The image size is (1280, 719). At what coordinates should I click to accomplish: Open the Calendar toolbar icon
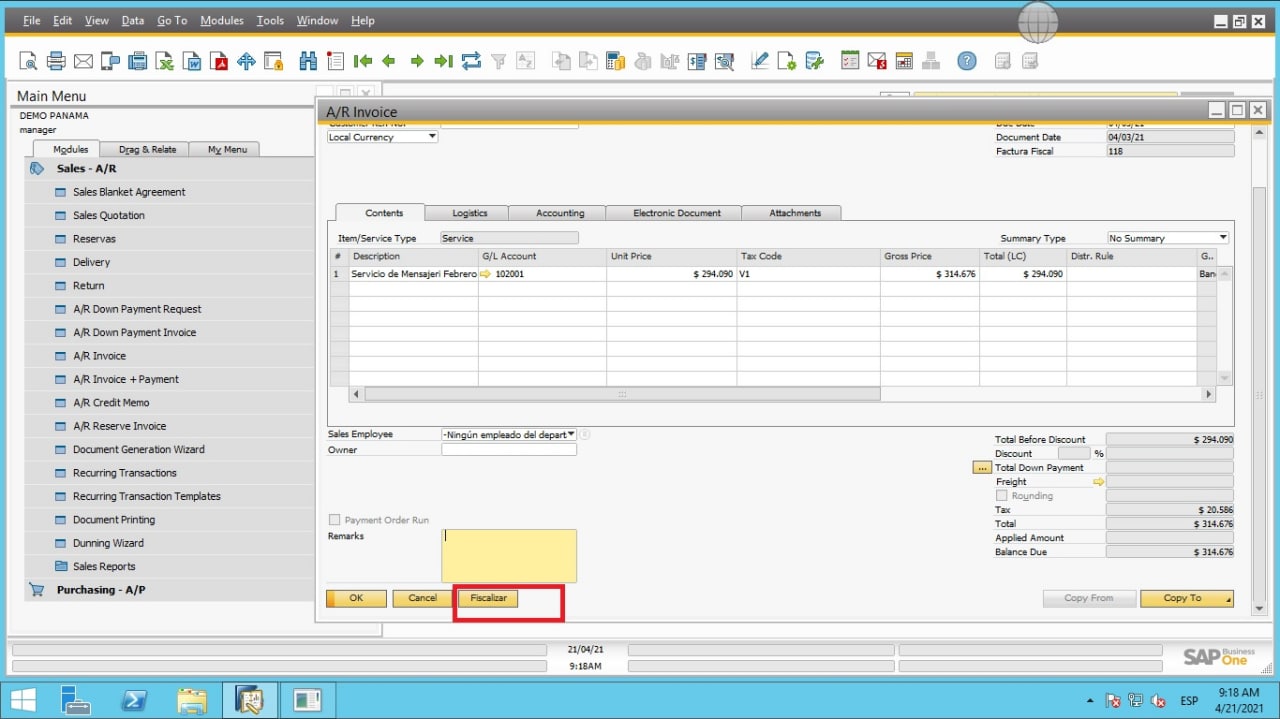click(x=904, y=61)
